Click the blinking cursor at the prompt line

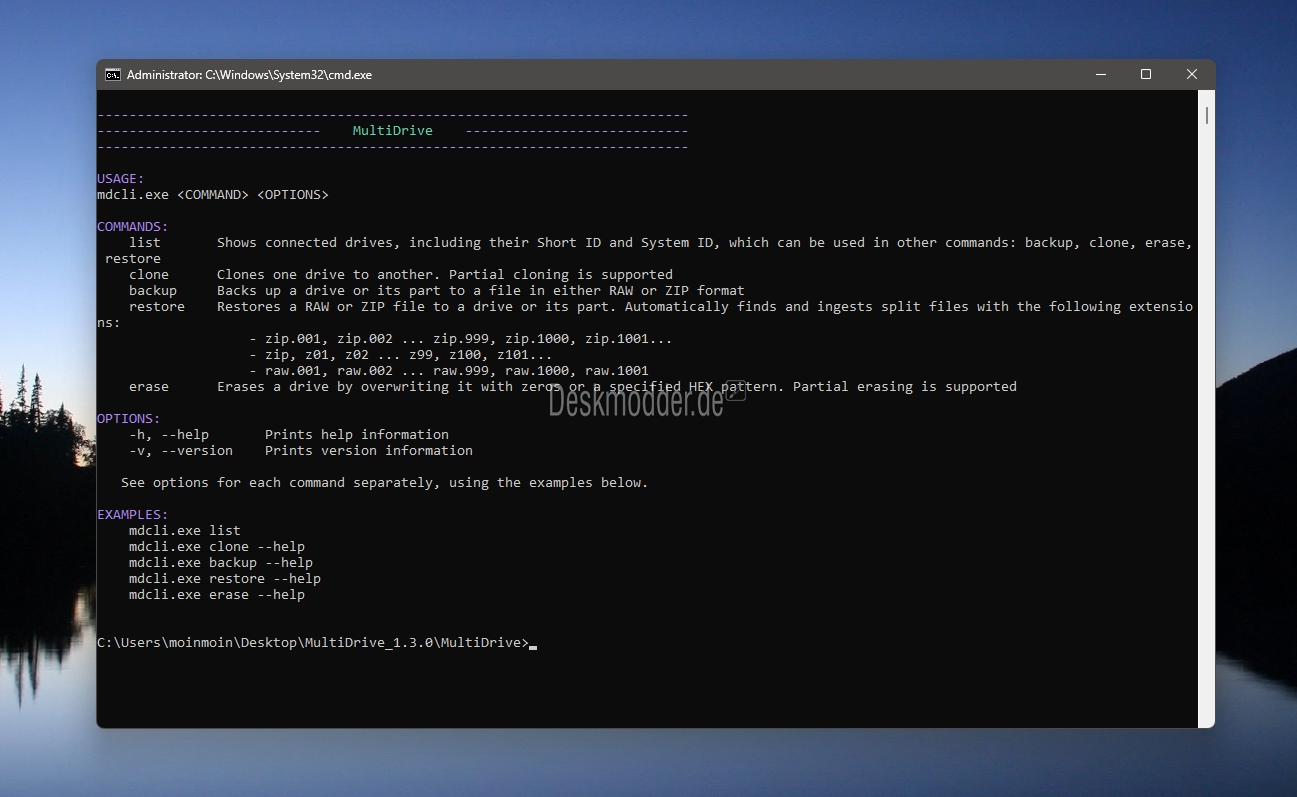[x=533, y=644]
